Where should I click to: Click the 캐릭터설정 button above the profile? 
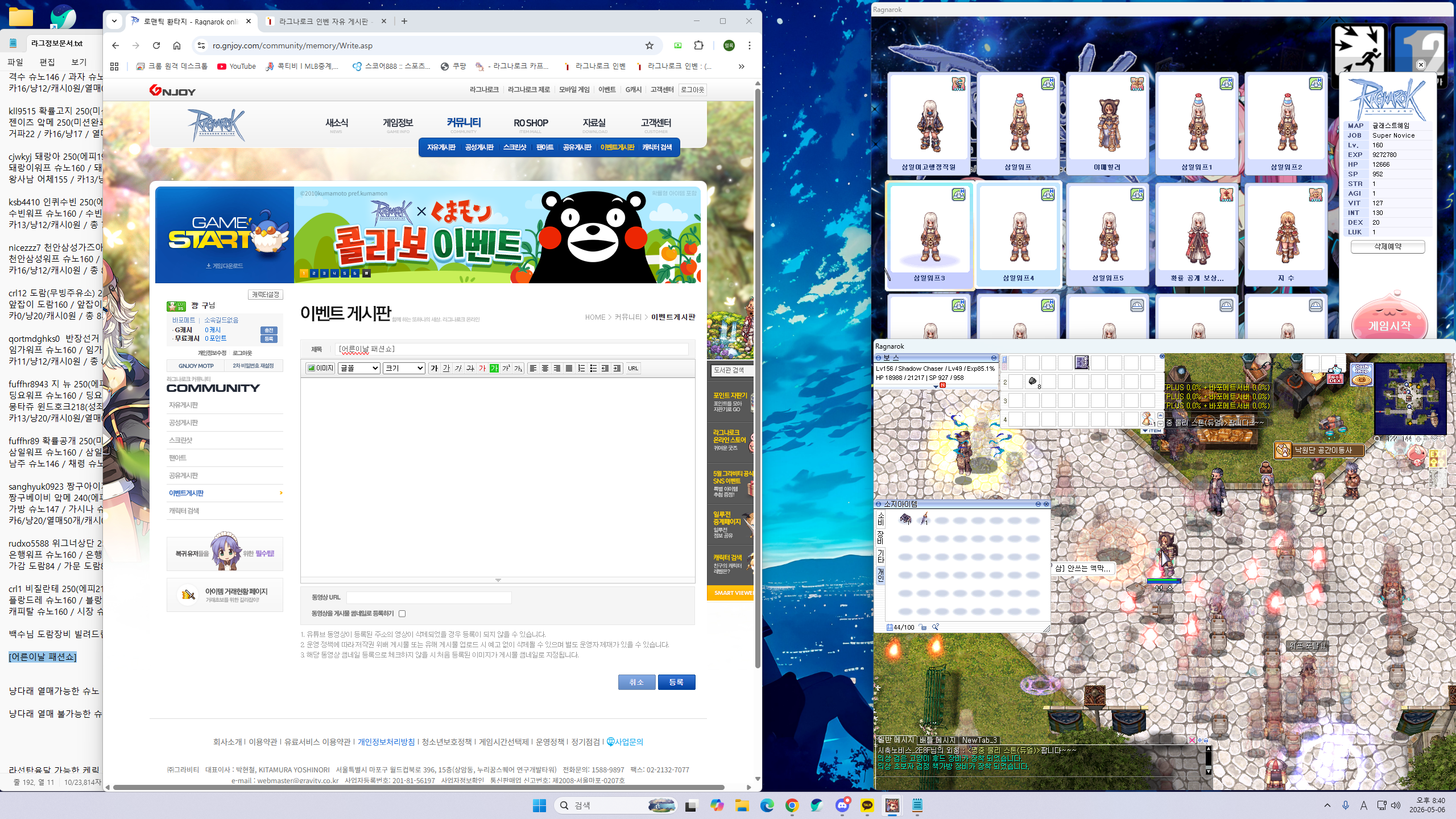click(x=266, y=295)
